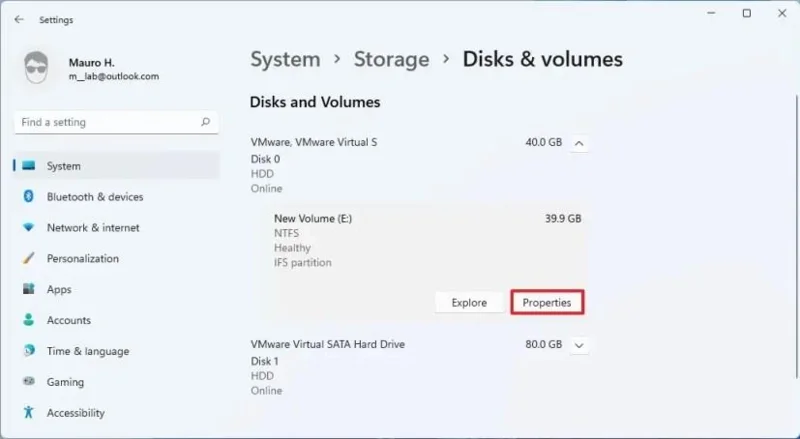Image resolution: width=800 pixels, height=439 pixels.
Task: Click the Accounts person icon
Action: point(29,320)
